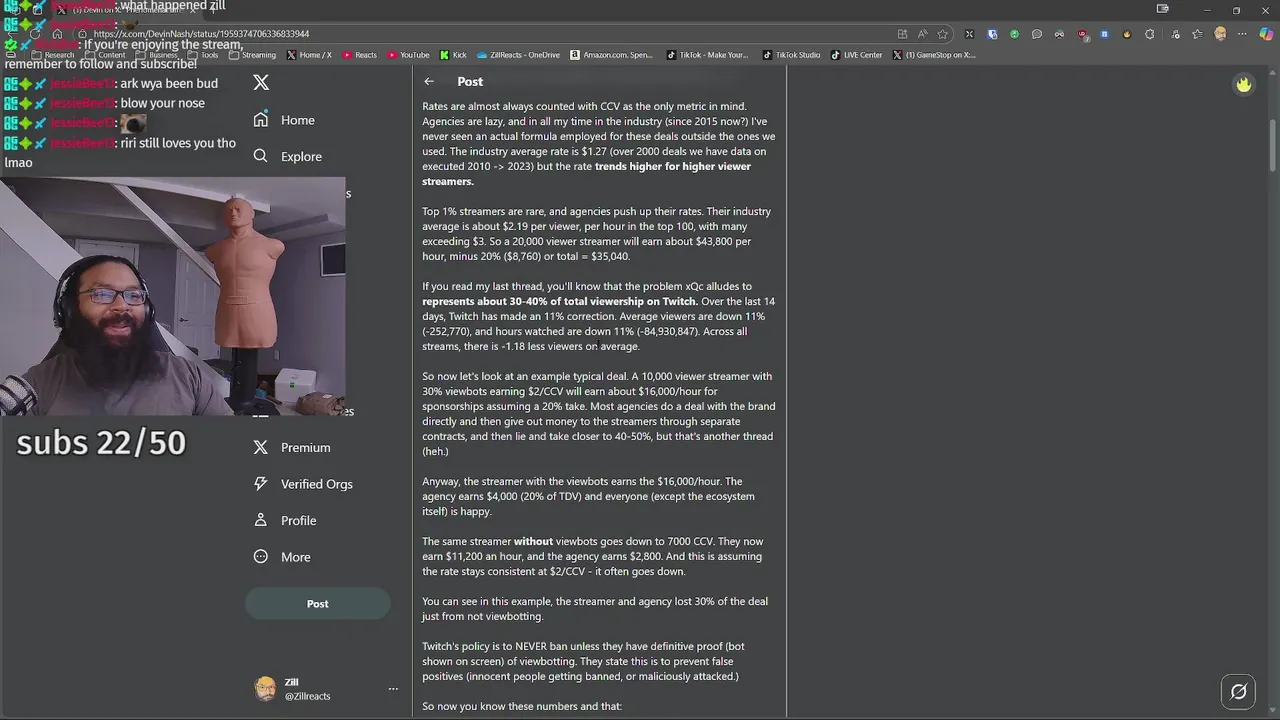Screen dimensions: 1280x720
Task: Expand the Content bookmarks folder
Action: pos(105,55)
